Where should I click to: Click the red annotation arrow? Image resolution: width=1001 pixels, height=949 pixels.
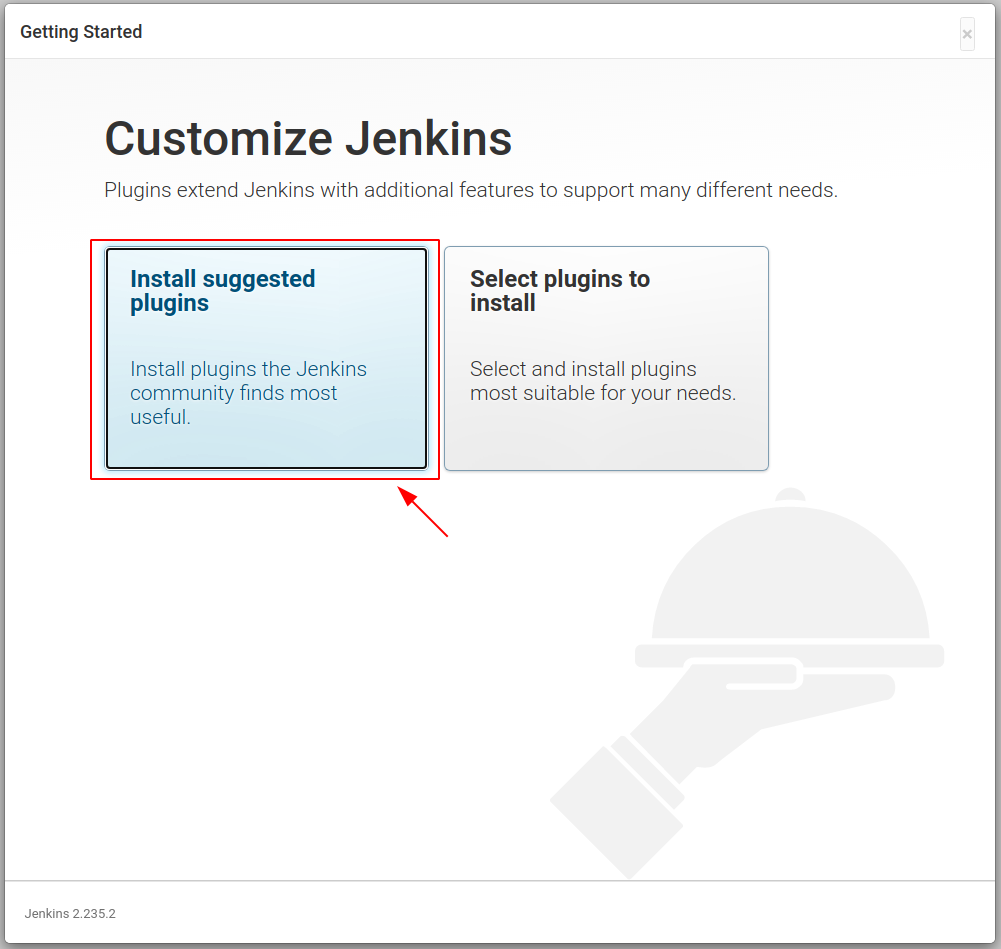423,512
